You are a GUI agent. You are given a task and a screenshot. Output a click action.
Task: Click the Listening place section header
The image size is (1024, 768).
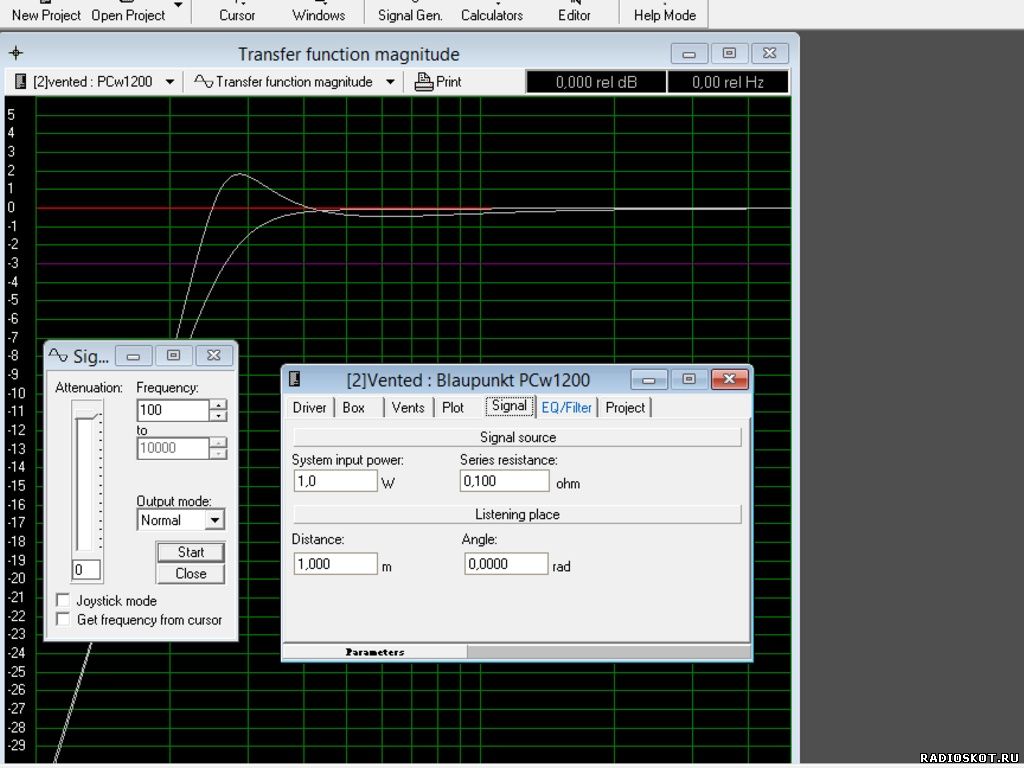(x=517, y=514)
